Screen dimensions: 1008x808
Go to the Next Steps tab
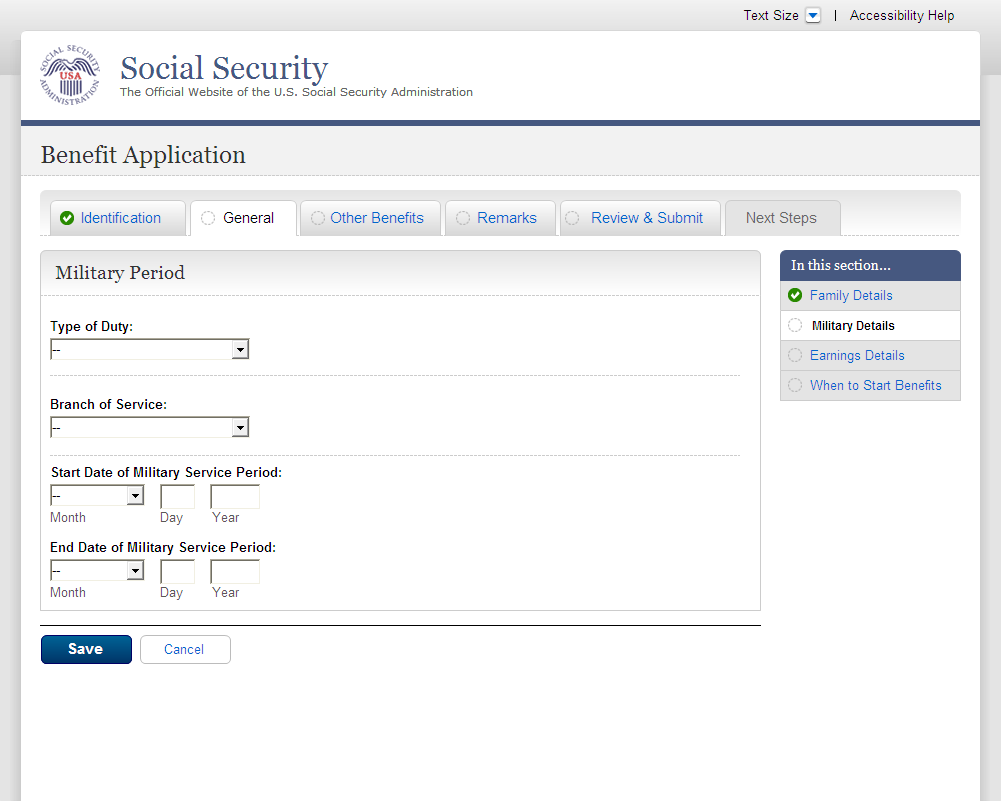(x=781, y=218)
